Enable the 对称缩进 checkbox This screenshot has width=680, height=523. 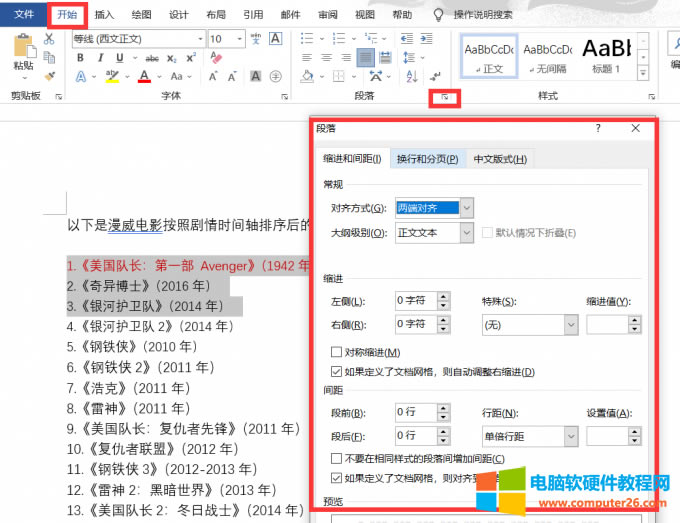[336, 352]
